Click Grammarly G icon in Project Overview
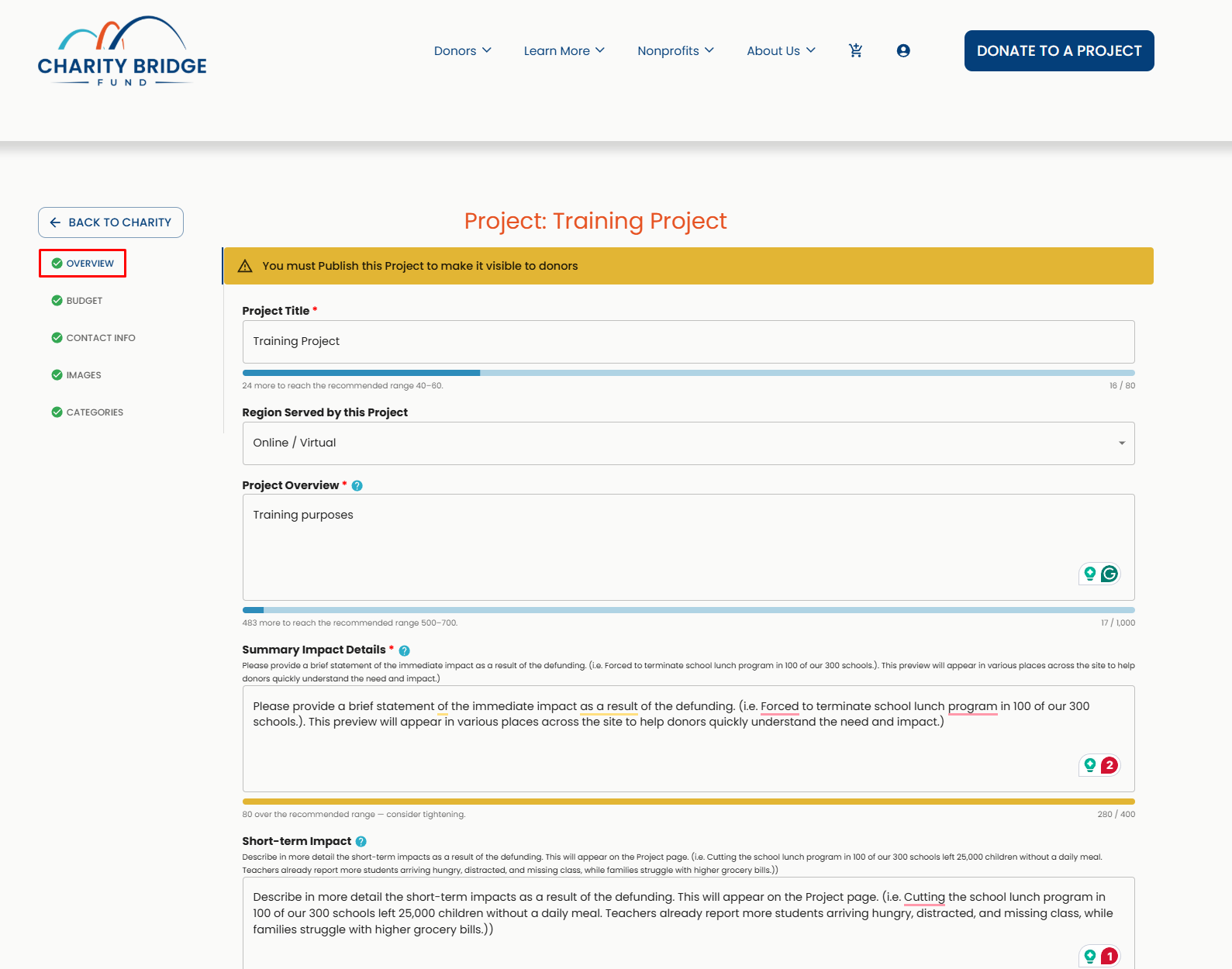Screen dimensions: 1232x969 click(1109, 574)
